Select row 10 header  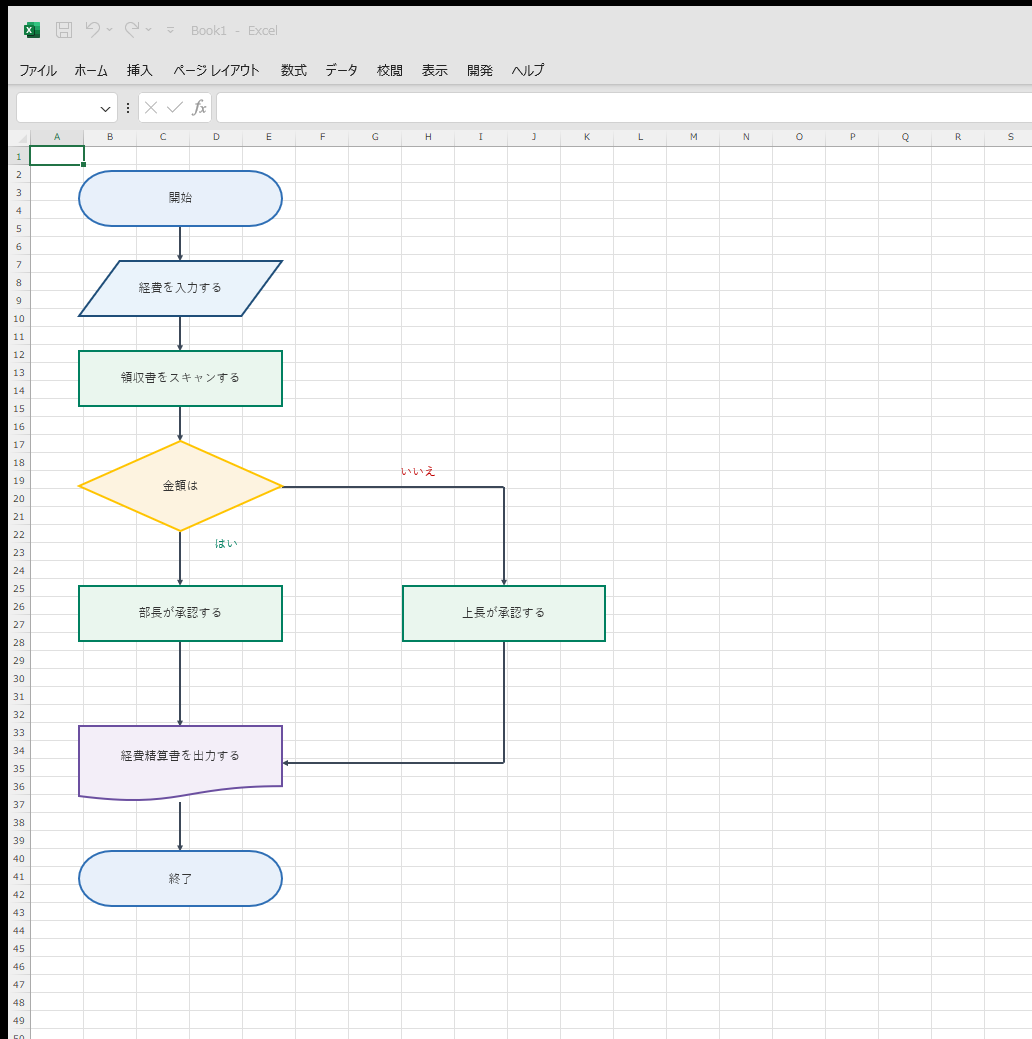[19, 319]
